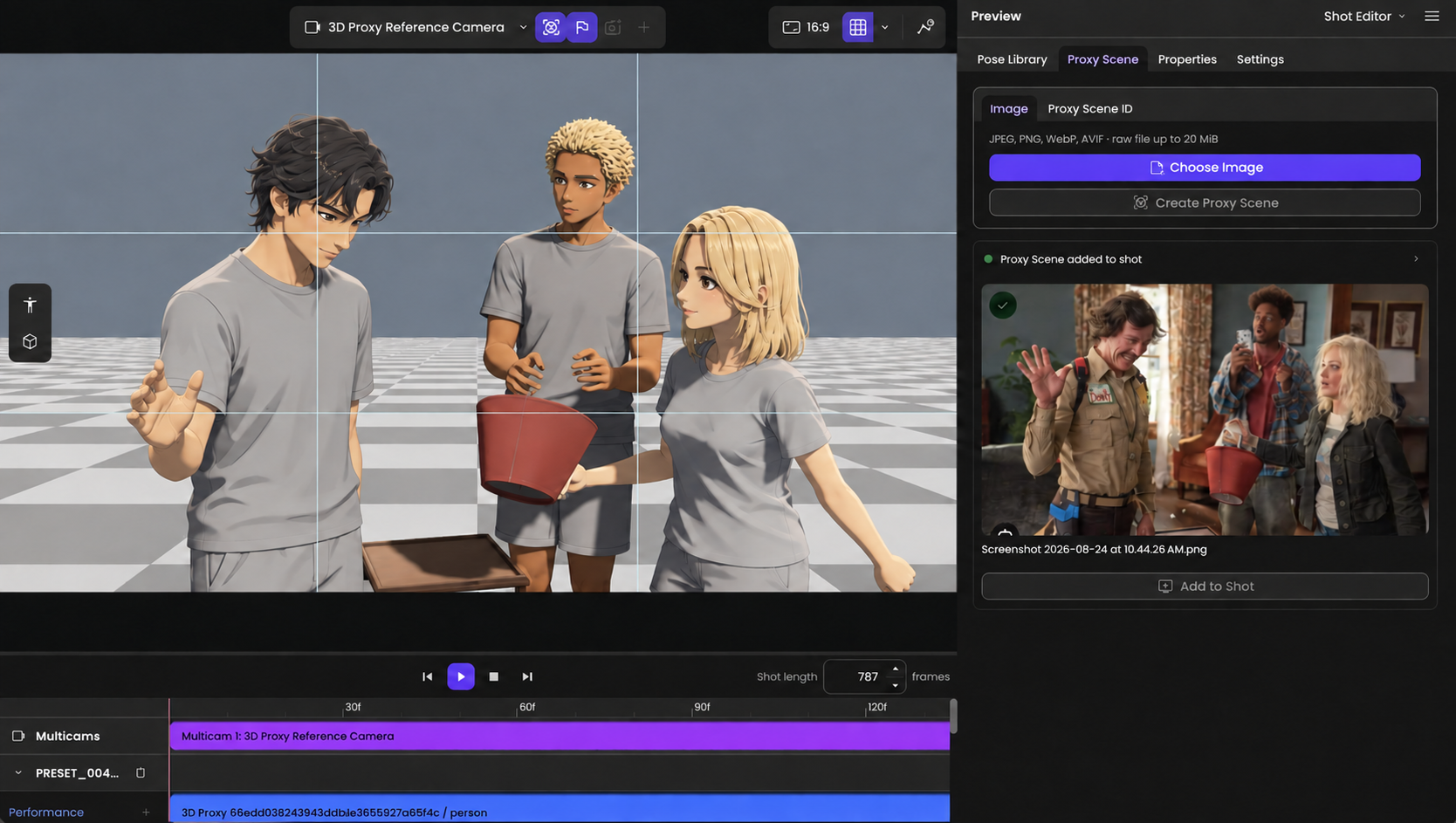Viewport: 1456px width, 823px height.
Task: Play the shot animation
Action: pyautogui.click(x=461, y=676)
